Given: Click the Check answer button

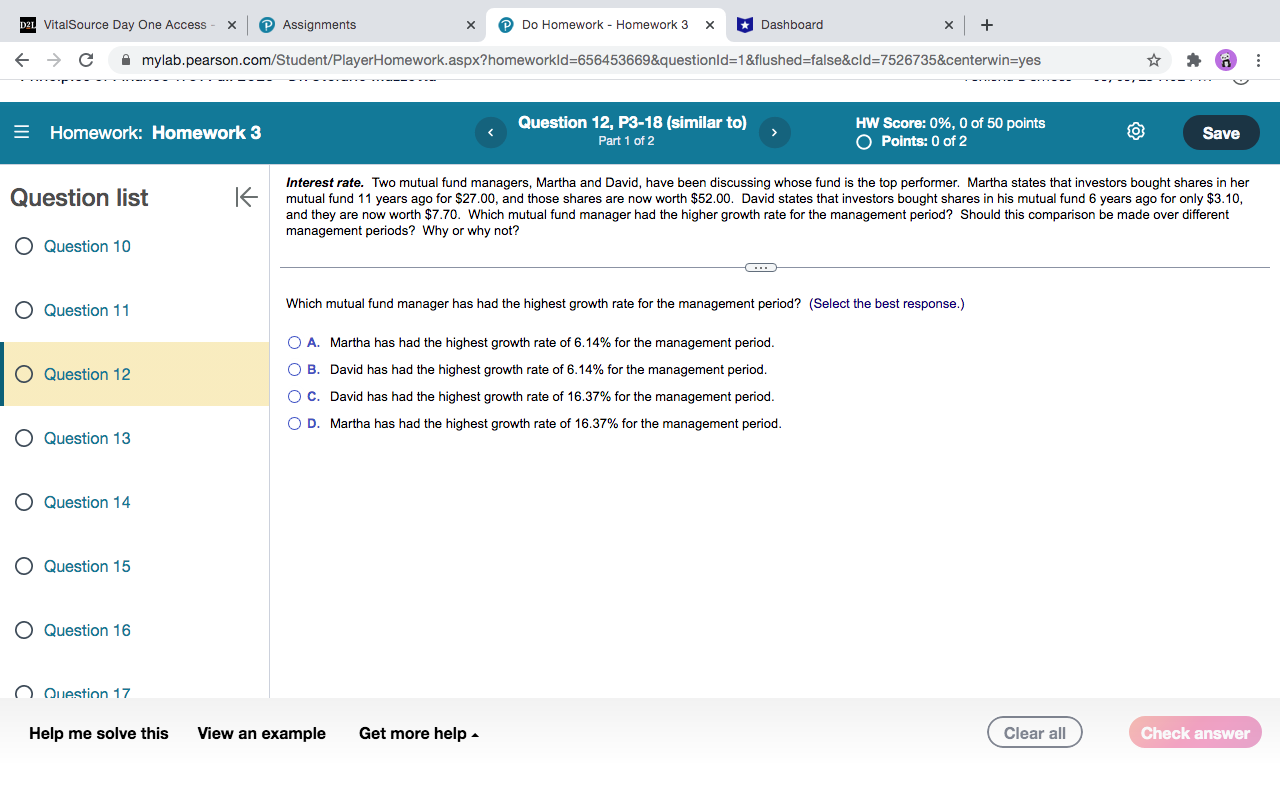Looking at the screenshot, I should pos(1195,732).
